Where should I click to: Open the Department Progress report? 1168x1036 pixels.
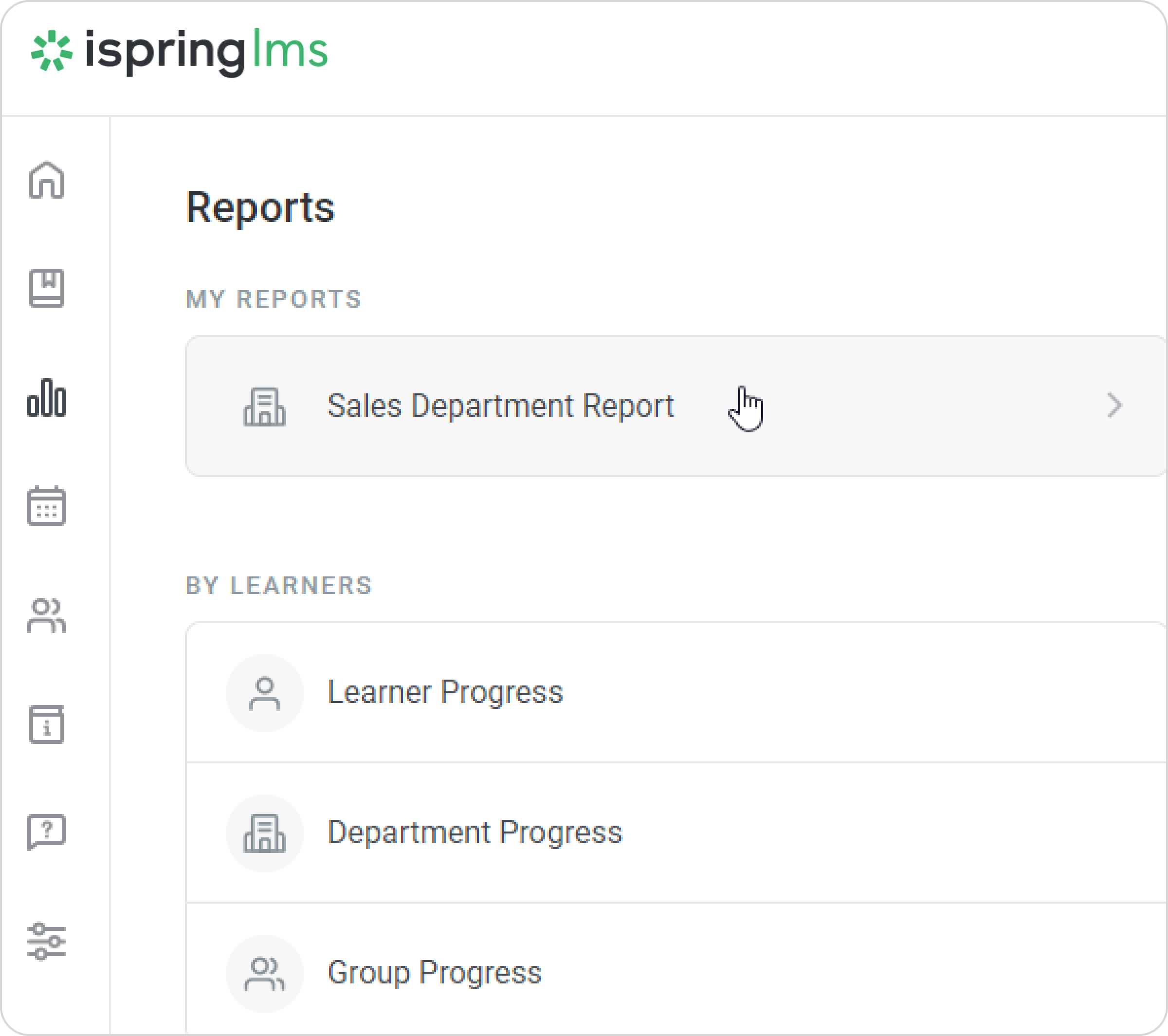[474, 832]
